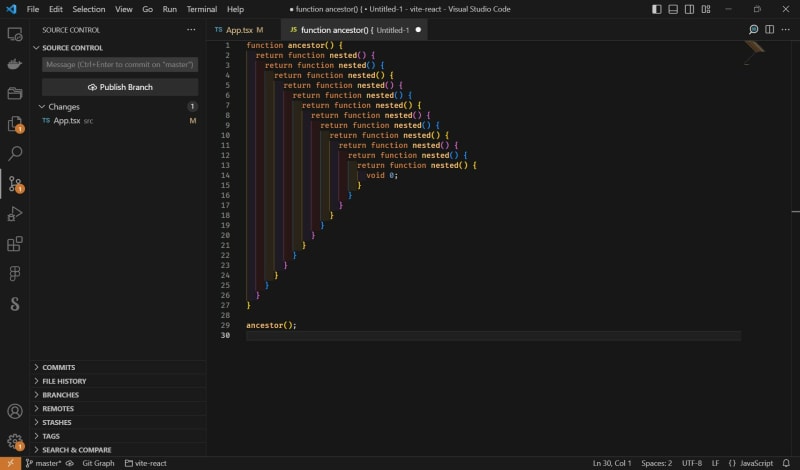Open the Run and Debug icon
This screenshot has height=470, width=800.
(x=15, y=213)
